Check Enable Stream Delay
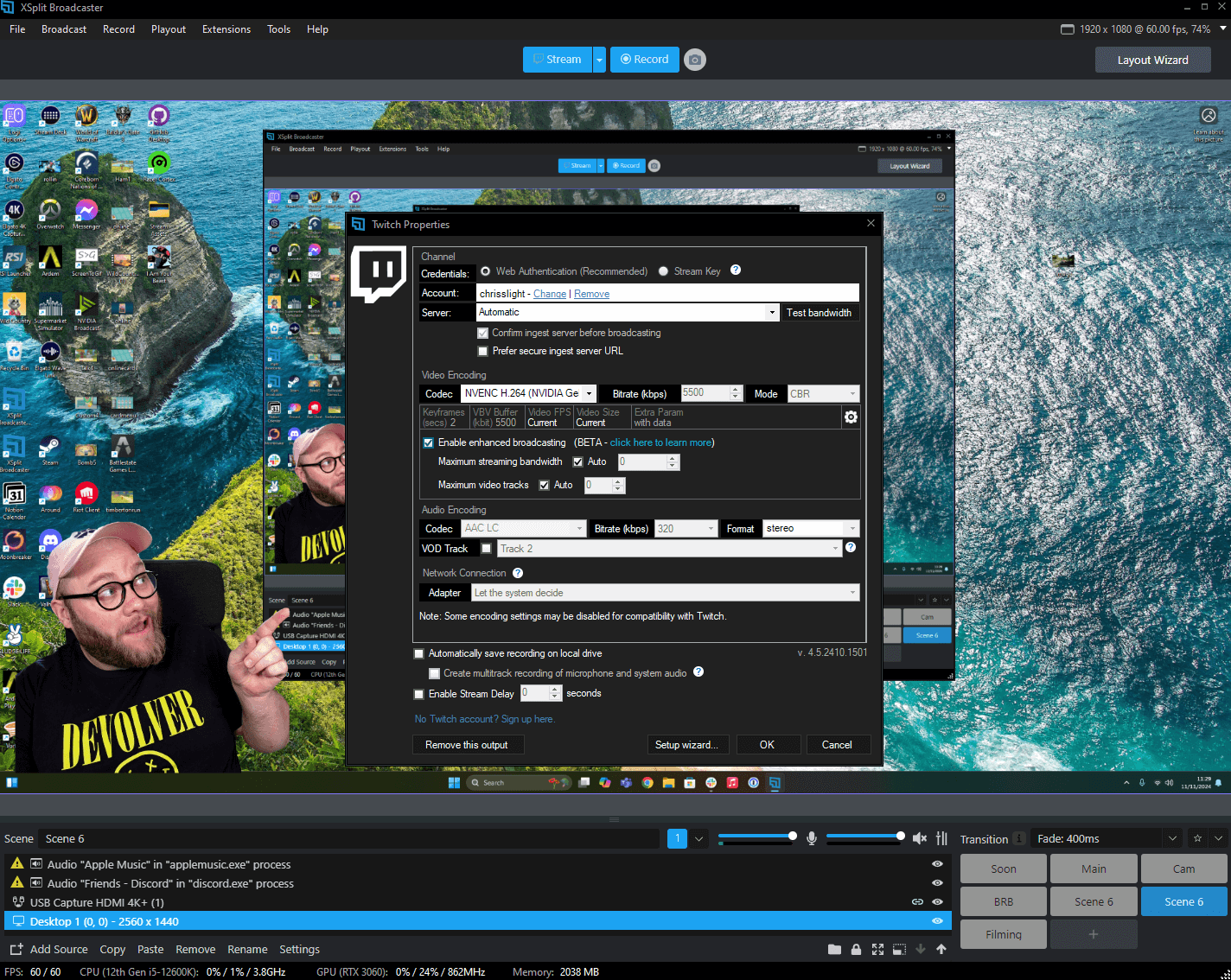The width and height of the screenshot is (1231, 980). (419, 694)
